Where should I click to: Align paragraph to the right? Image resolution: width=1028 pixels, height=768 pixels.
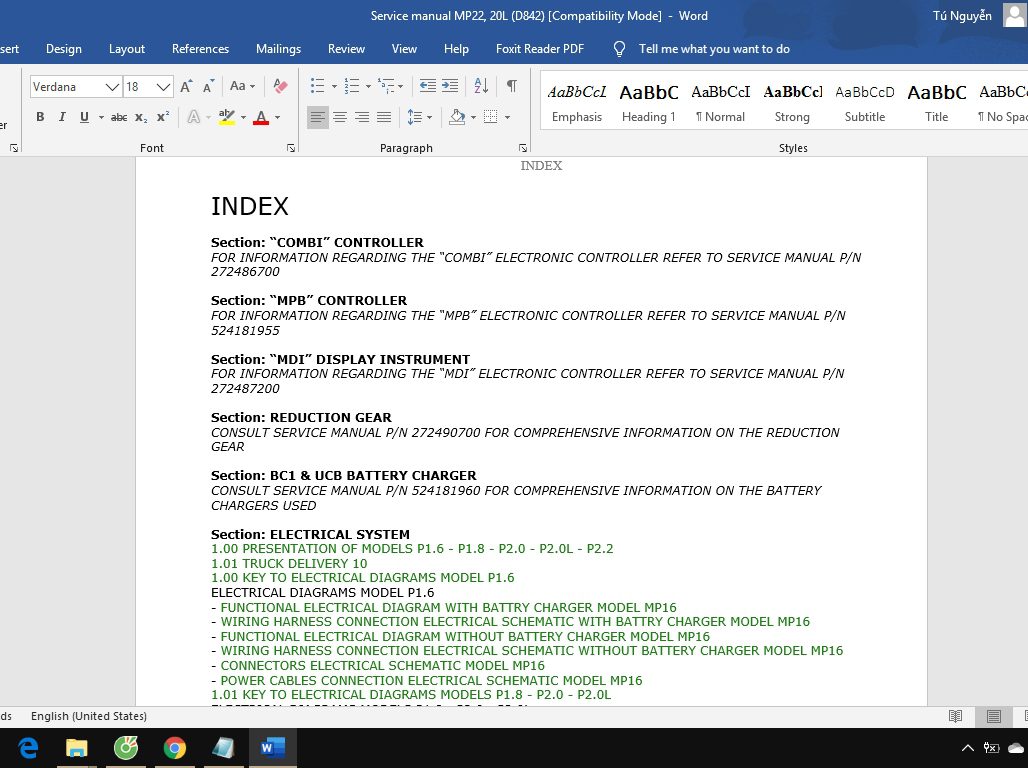tap(362, 117)
